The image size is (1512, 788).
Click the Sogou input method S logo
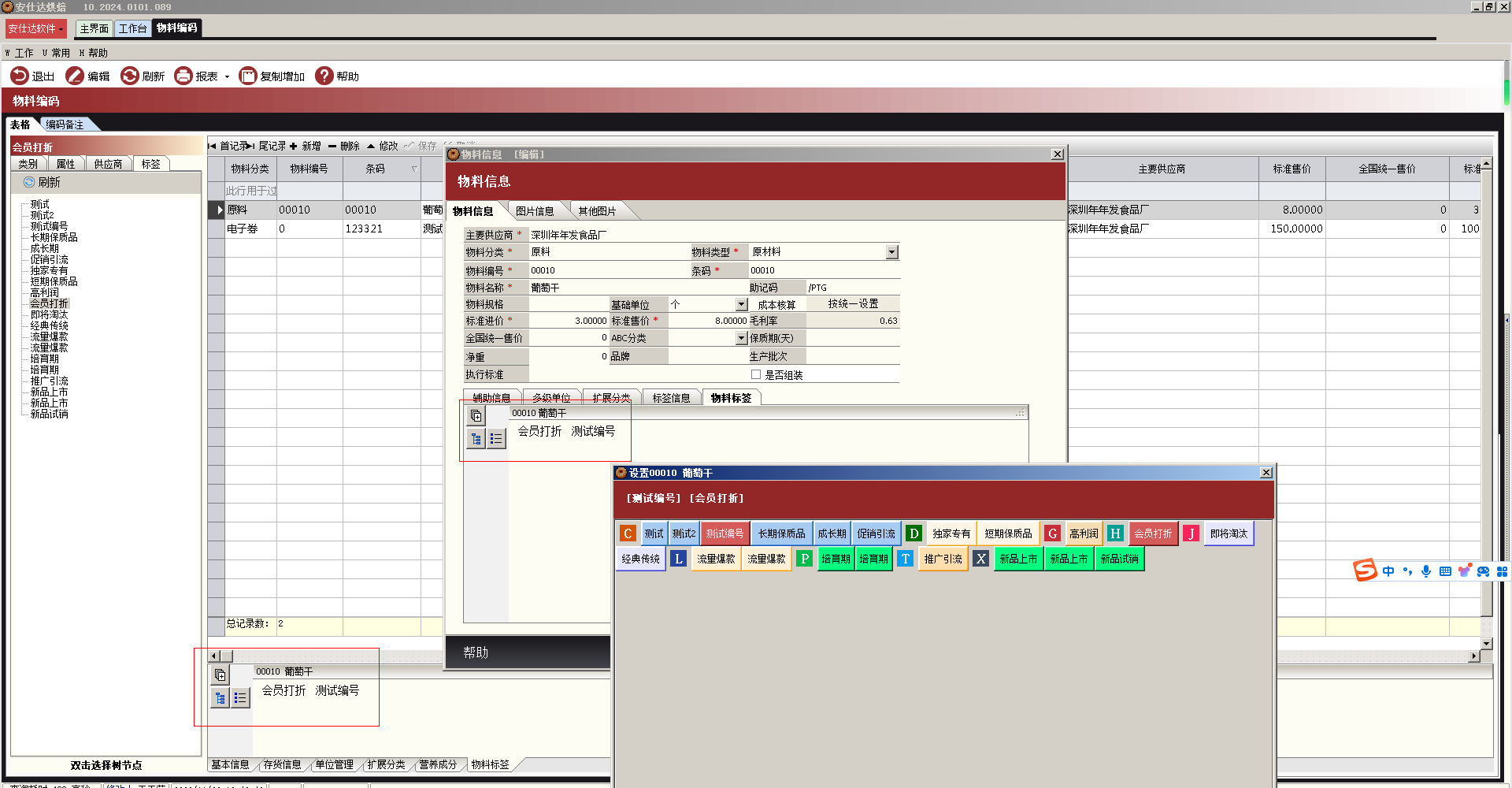[x=1365, y=570]
